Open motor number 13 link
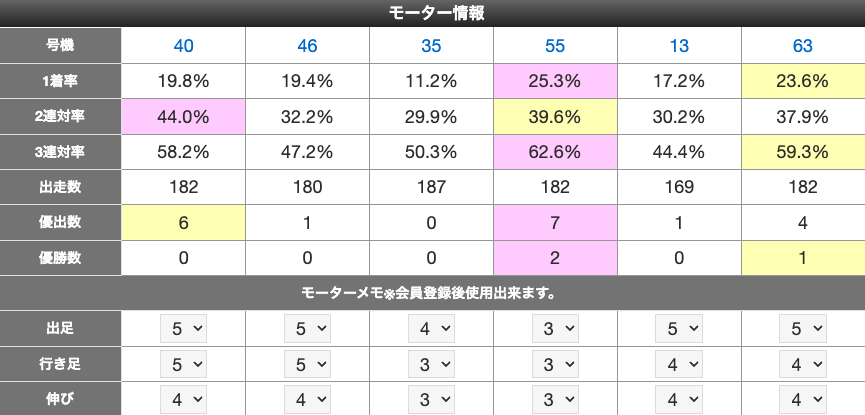The image size is (865, 415). (679, 46)
